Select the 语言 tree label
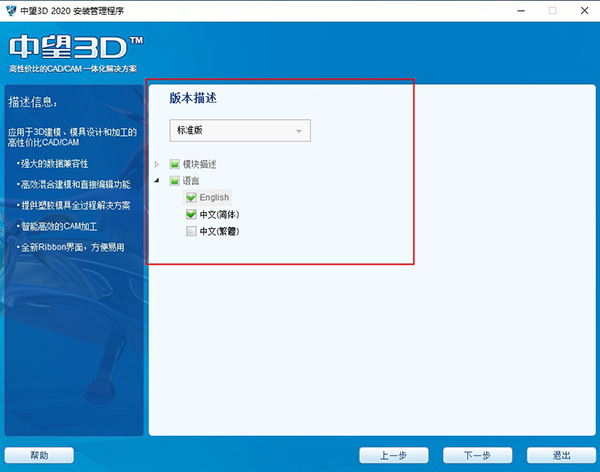The height and width of the screenshot is (472, 600). [x=191, y=181]
